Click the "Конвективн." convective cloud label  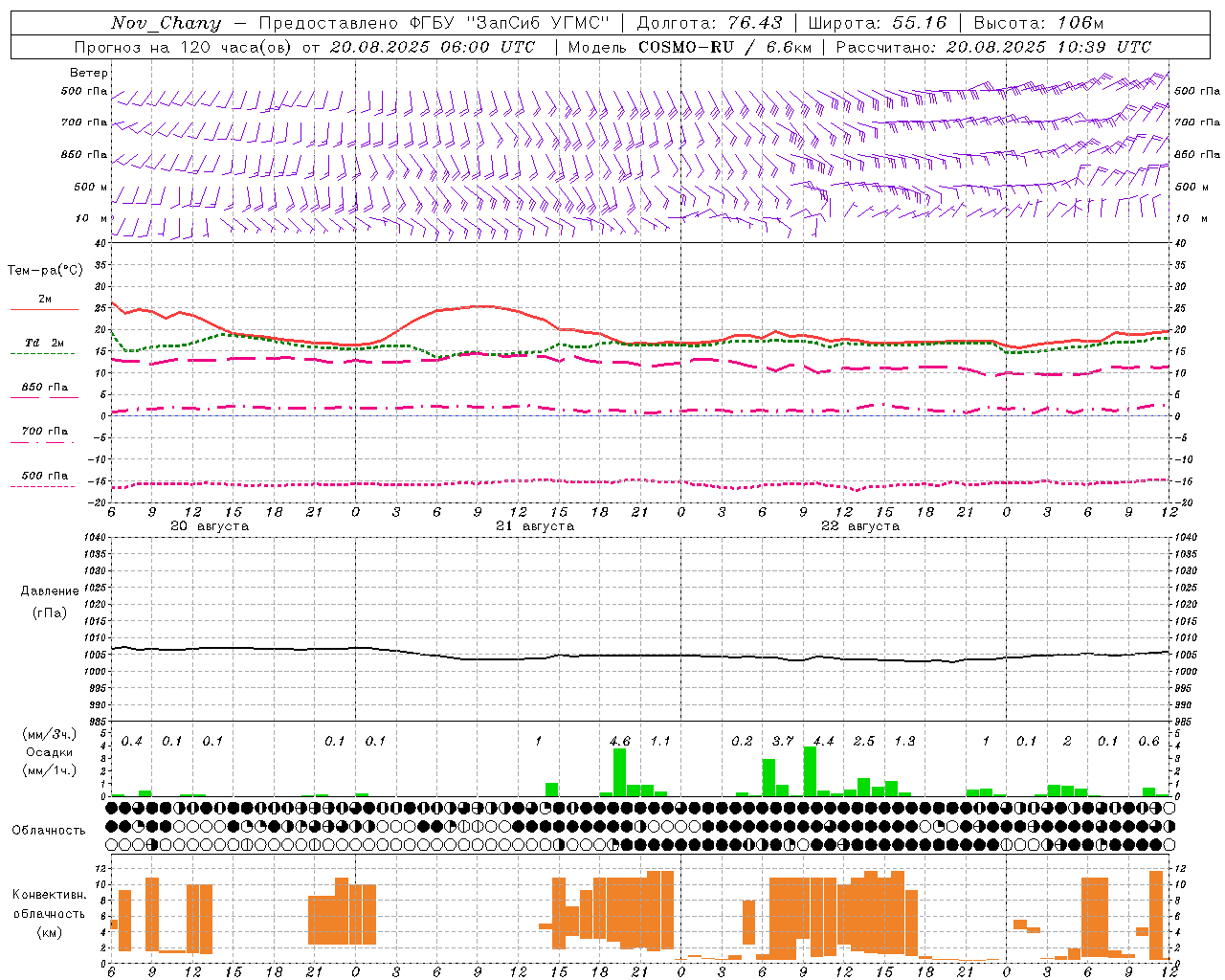point(49,895)
